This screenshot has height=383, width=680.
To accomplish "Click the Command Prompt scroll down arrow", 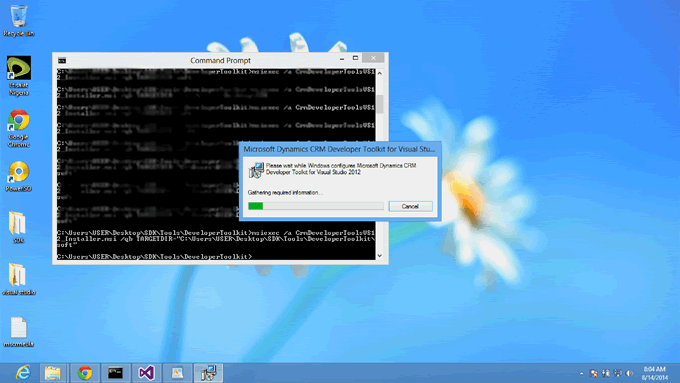I will (x=379, y=255).
